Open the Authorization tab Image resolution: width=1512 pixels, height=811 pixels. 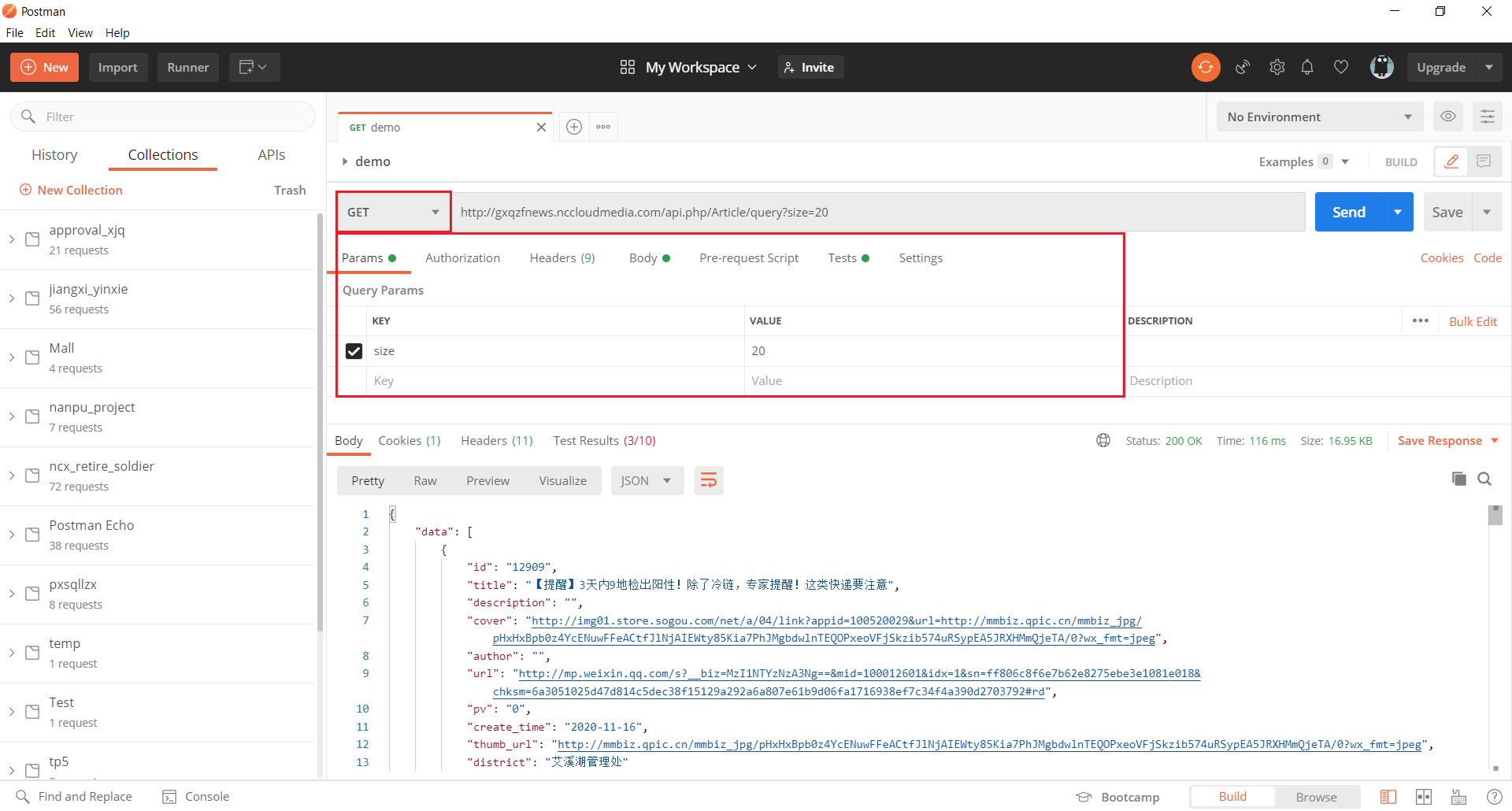pyautogui.click(x=462, y=258)
